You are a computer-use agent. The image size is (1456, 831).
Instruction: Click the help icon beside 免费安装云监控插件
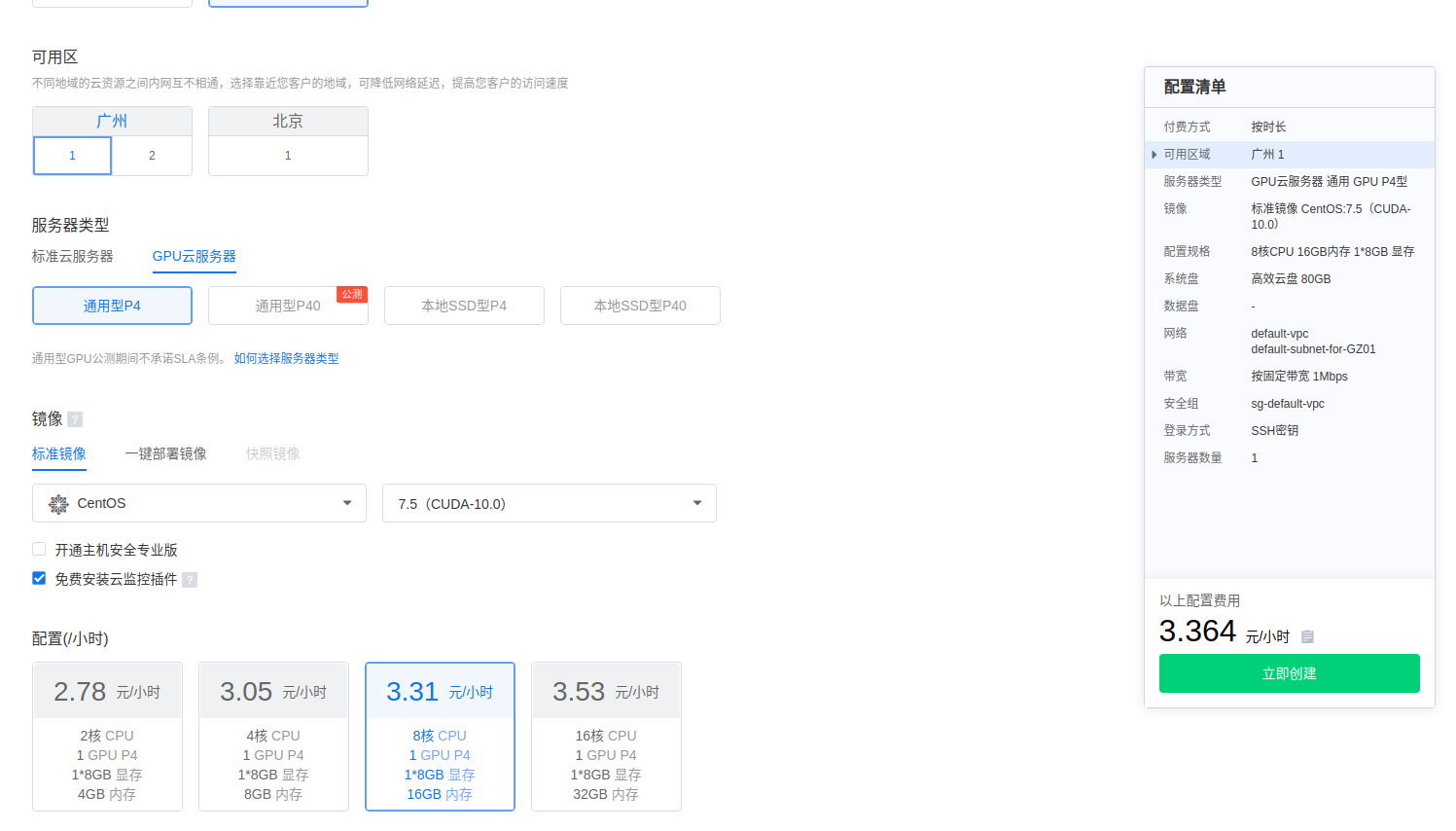pyautogui.click(x=190, y=579)
